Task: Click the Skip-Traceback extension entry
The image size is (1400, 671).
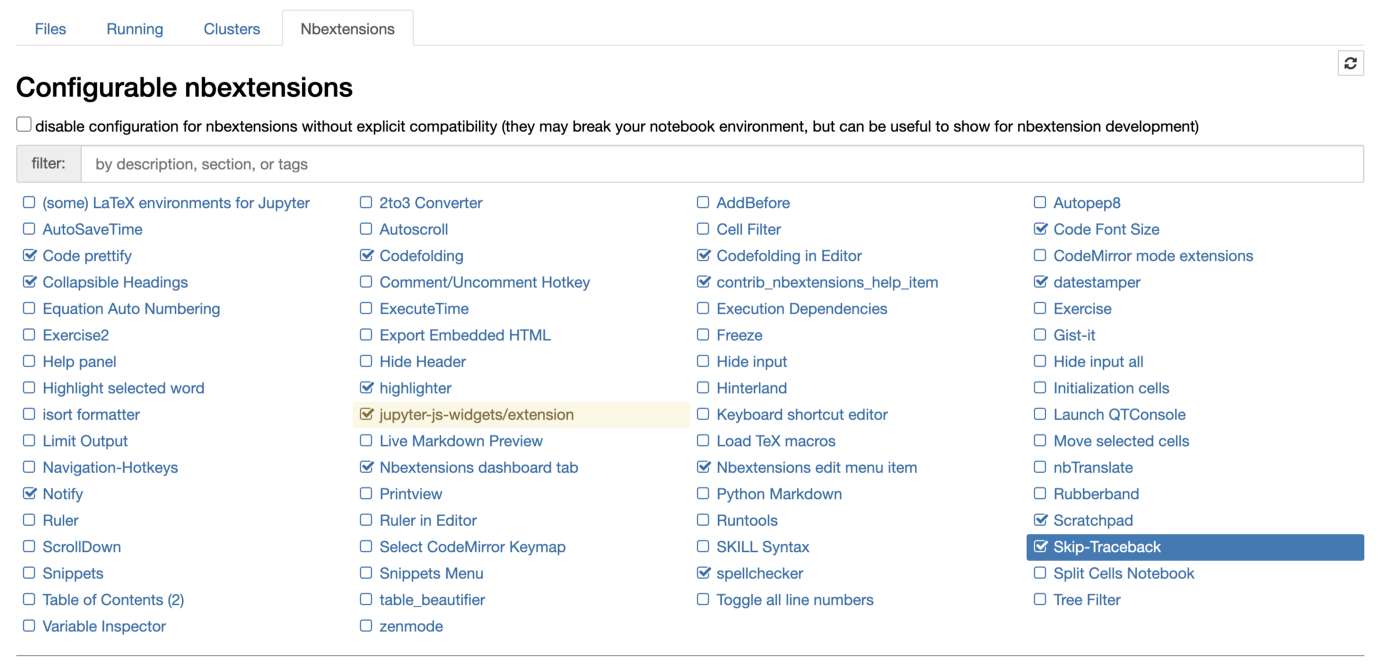Action: tap(1107, 547)
